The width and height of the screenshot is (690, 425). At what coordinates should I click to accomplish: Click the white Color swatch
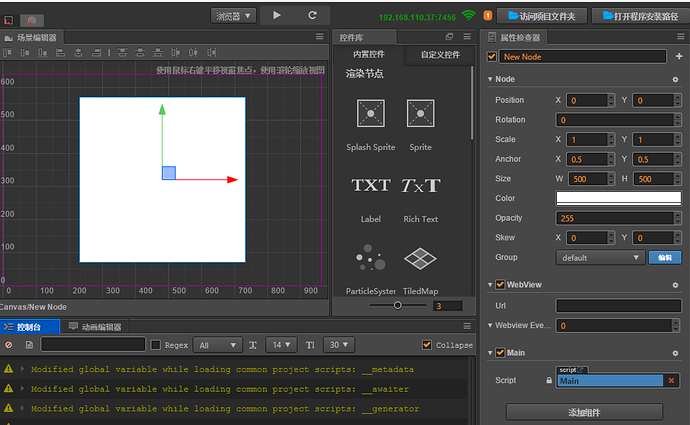click(x=619, y=198)
